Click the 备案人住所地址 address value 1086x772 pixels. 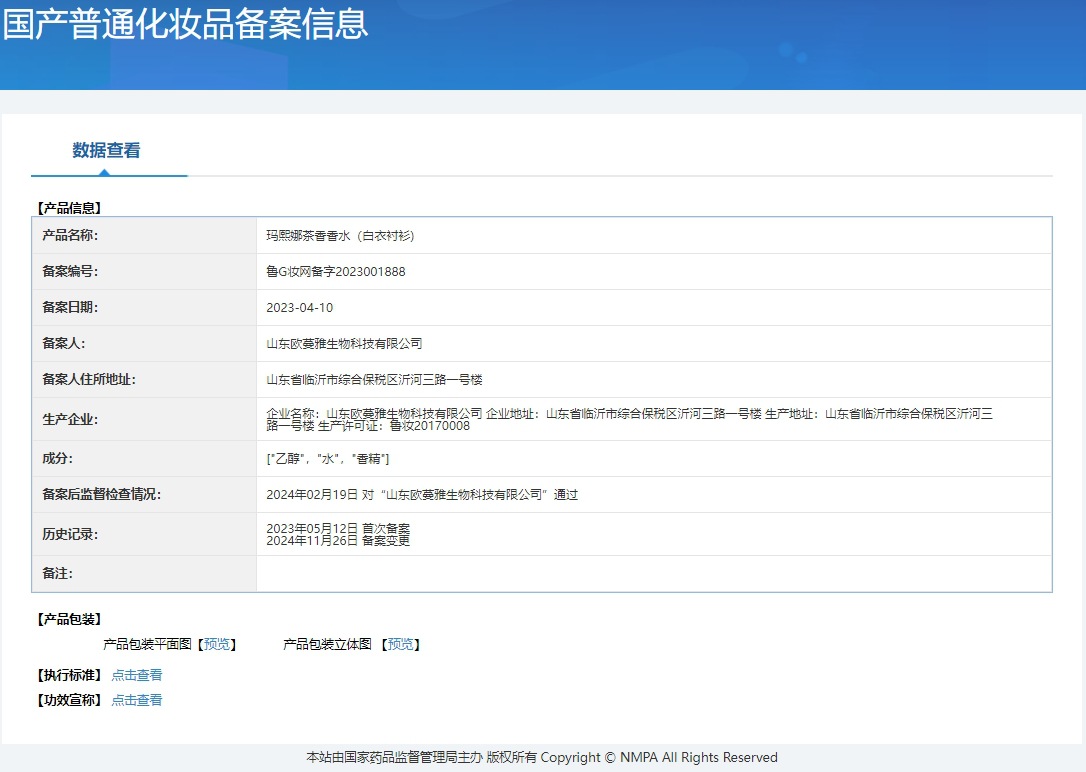click(374, 380)
